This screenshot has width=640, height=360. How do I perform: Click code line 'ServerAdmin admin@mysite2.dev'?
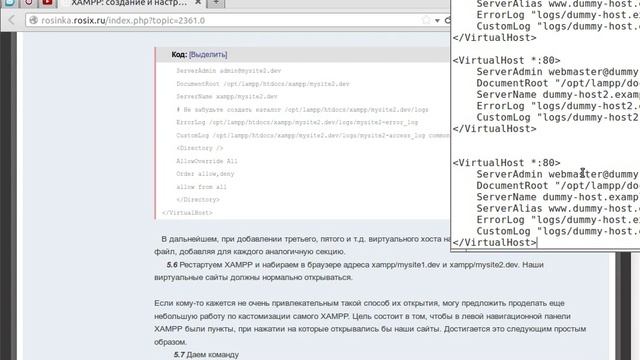[229, 71]
